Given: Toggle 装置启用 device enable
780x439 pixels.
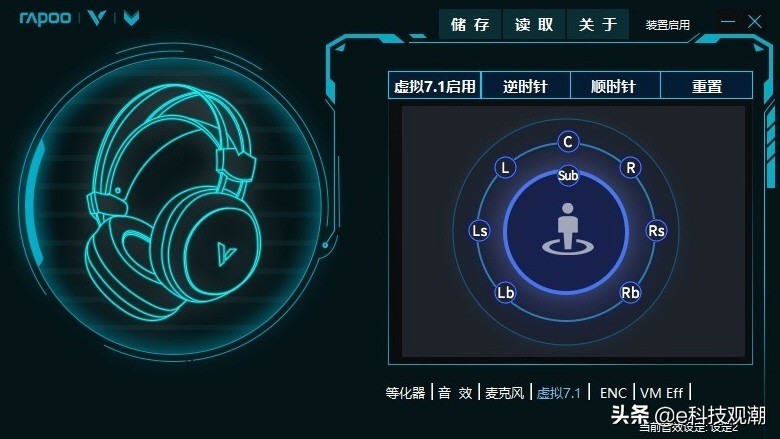Looking at the screenshot, I should pyautogui.click(x=668, y=25).
